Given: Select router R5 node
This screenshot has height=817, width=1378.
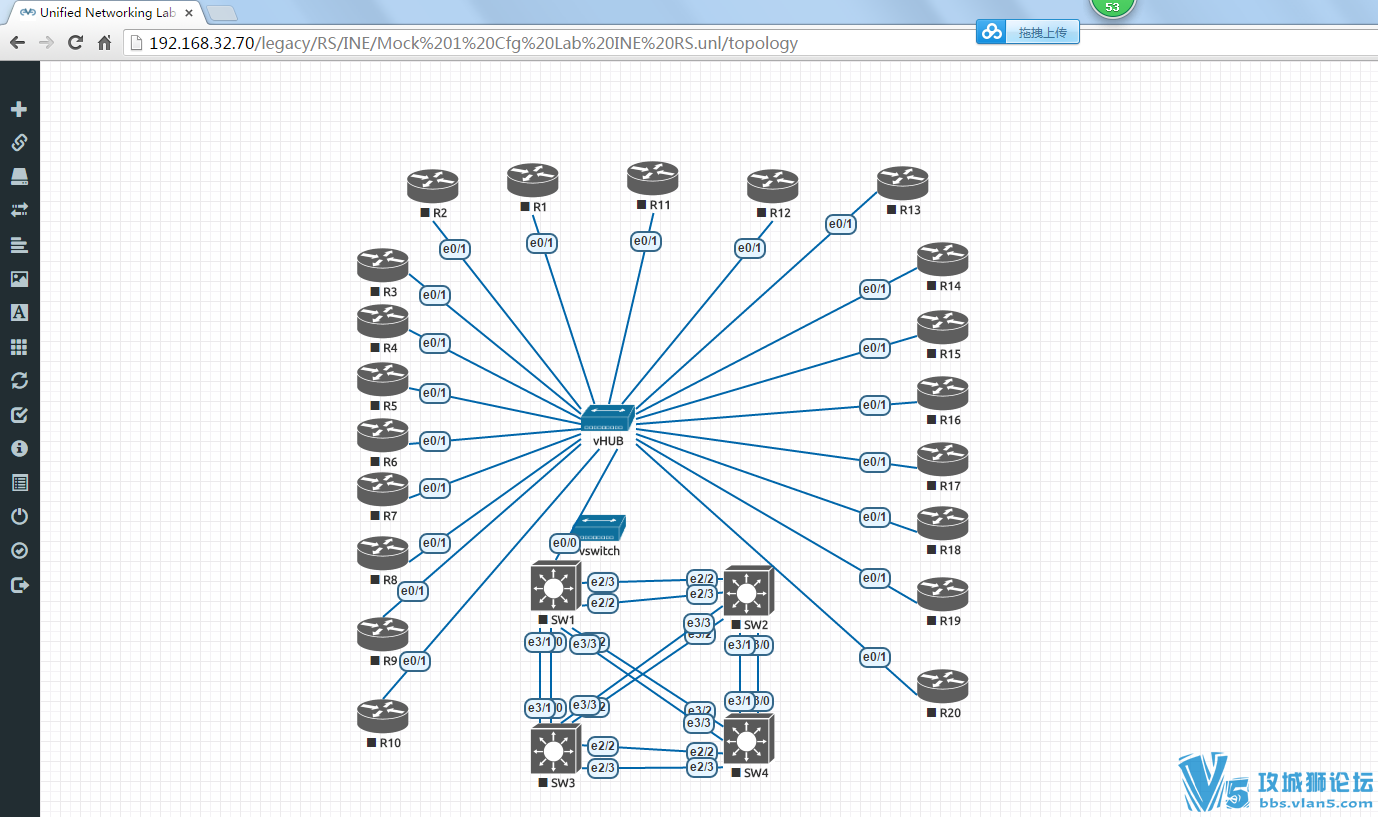Looking at the screenshot, I should coord(382,379).
